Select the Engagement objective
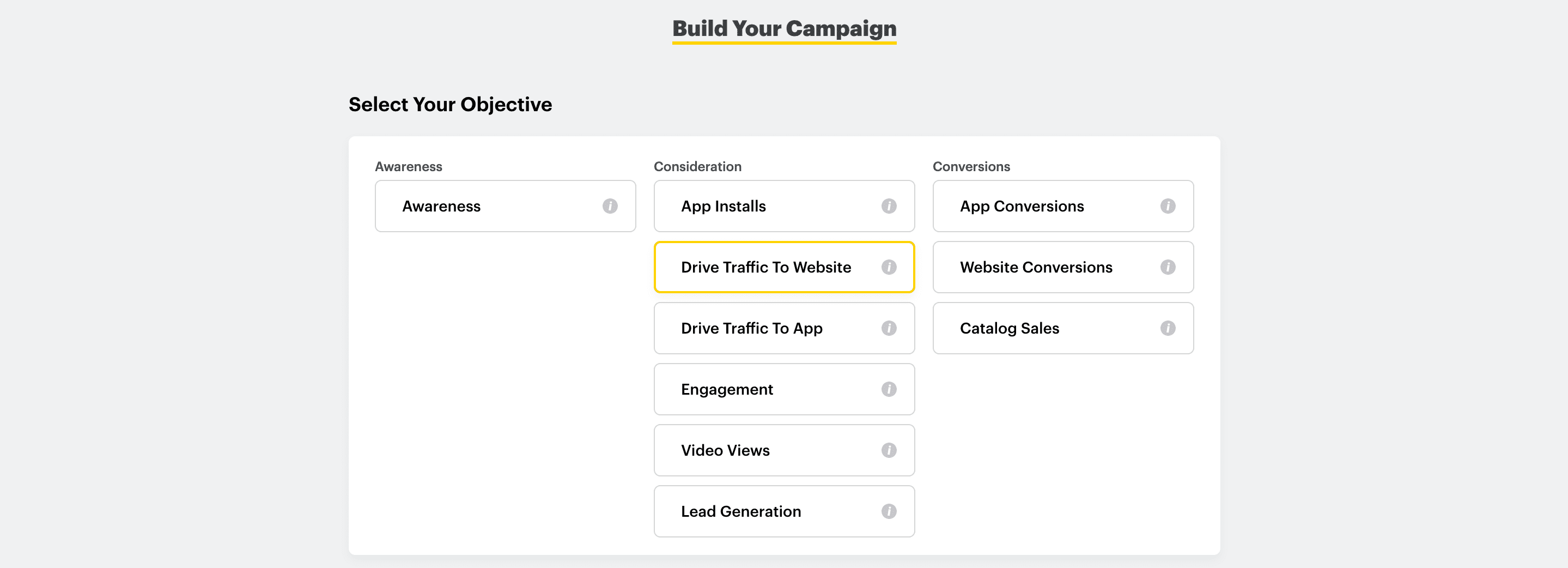Screen dimensions: 1568x568 727,390
